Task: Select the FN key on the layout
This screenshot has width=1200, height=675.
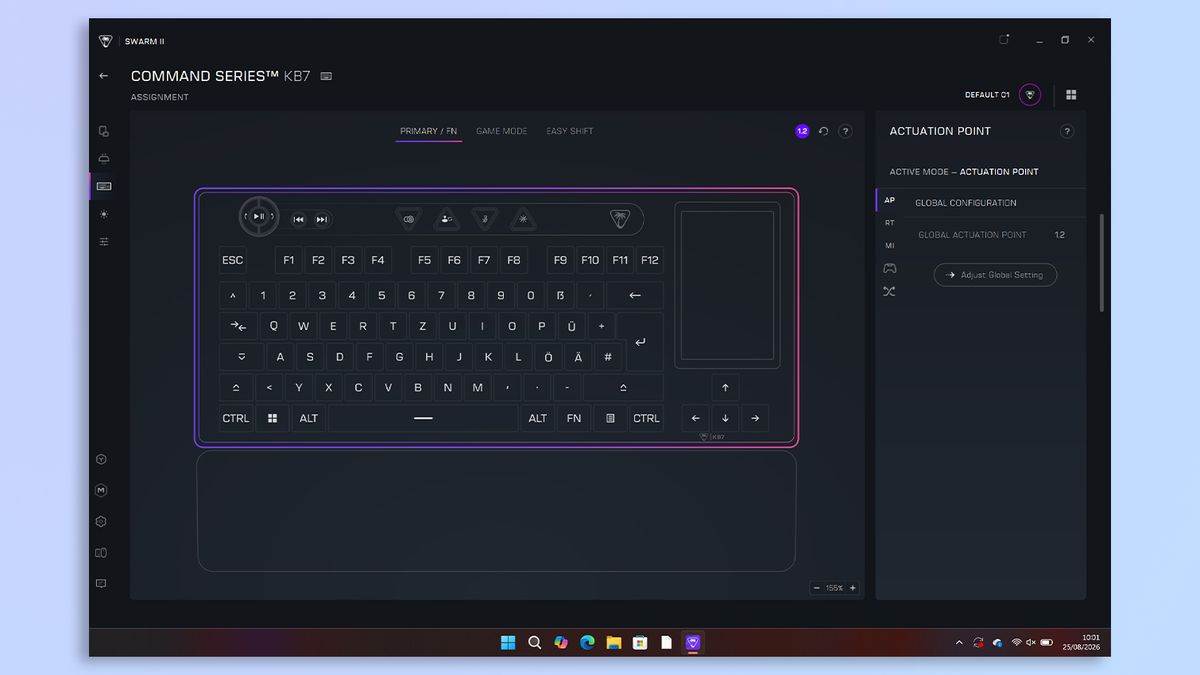Action: click(x=573, y=418)
